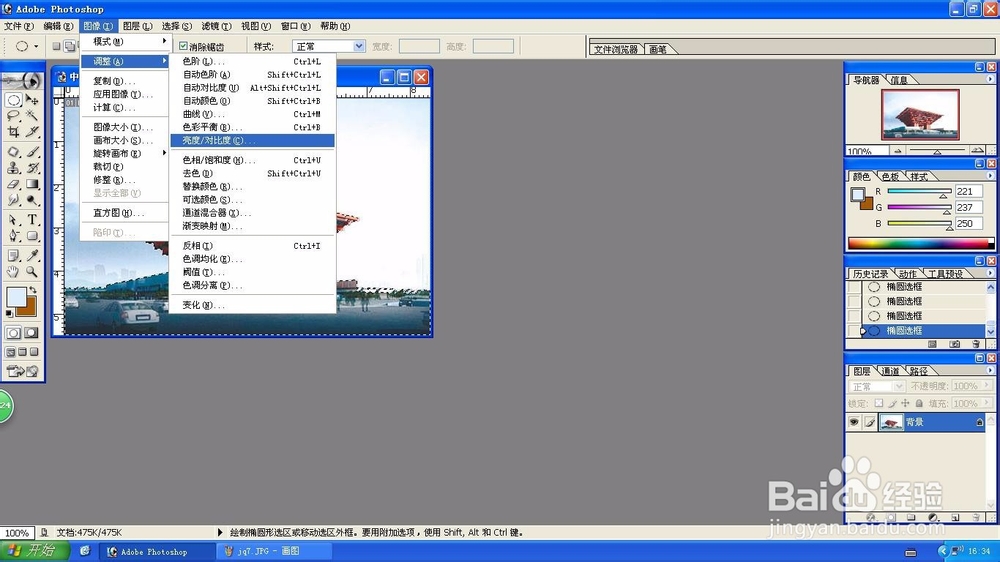This screenshot has height=562, width=1000.
Task: Select the Crop tool
Action: coord(13,132)
